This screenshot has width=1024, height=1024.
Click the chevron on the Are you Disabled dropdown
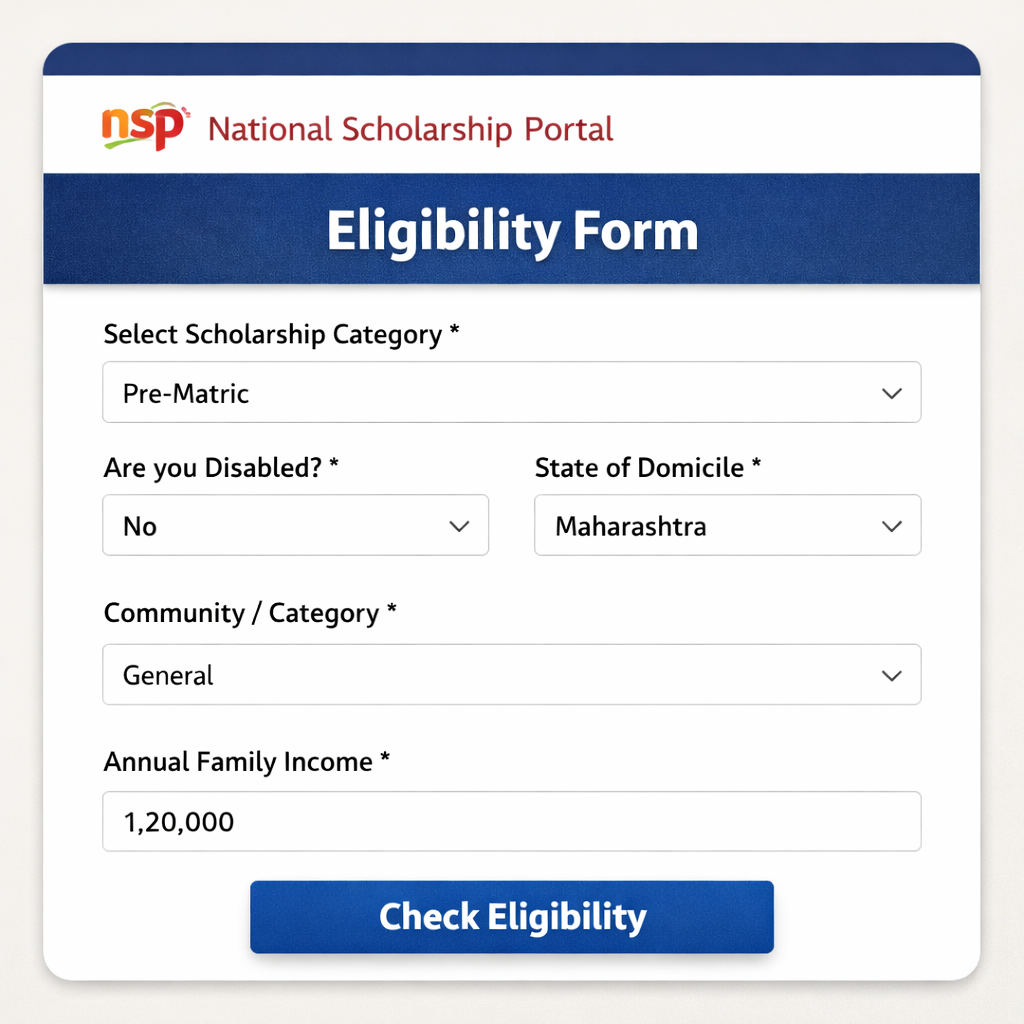pyautogui.click(x=459, y=525)
